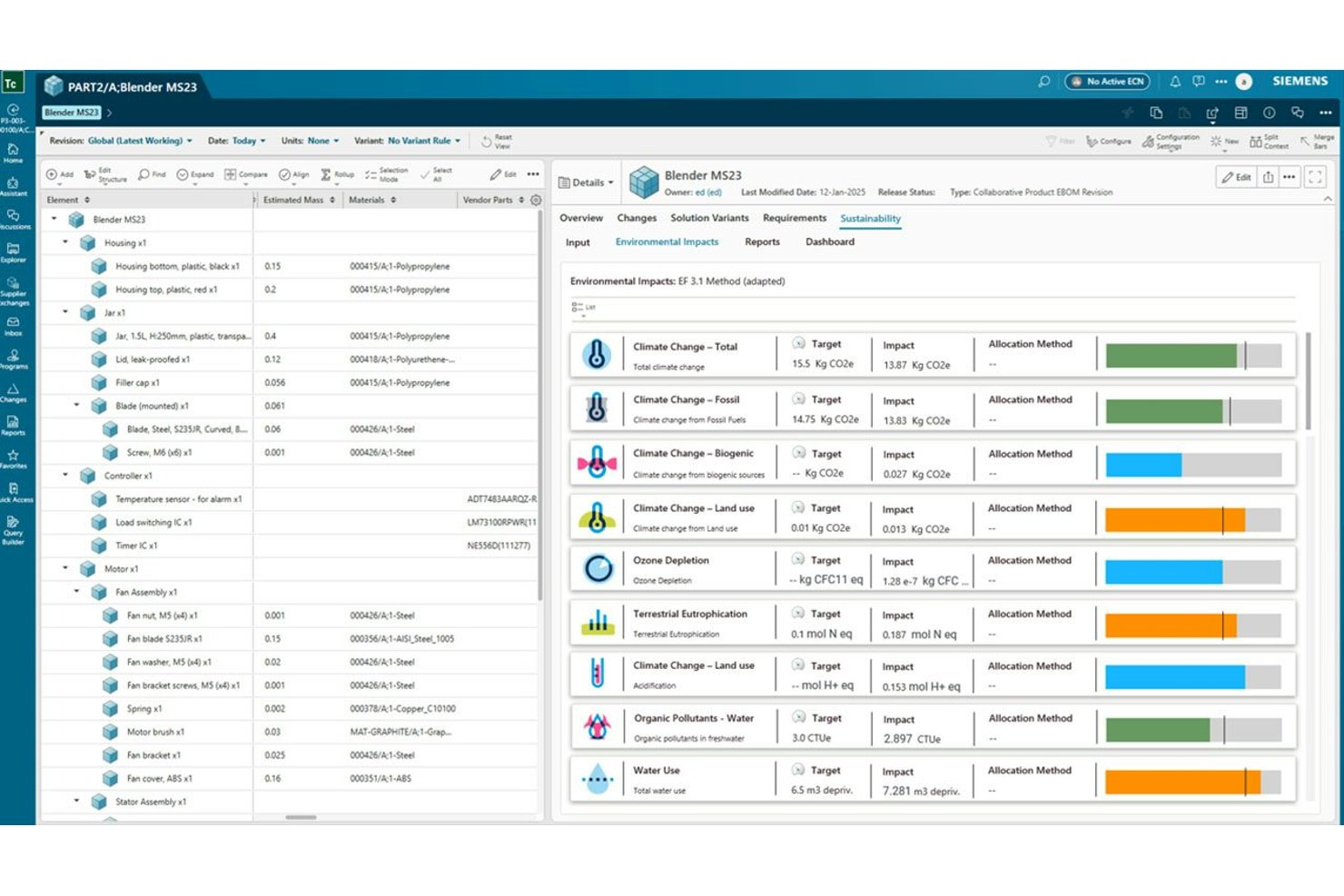Click the No Active ECN button
Screen dimensions: 1344x896
1107,82
